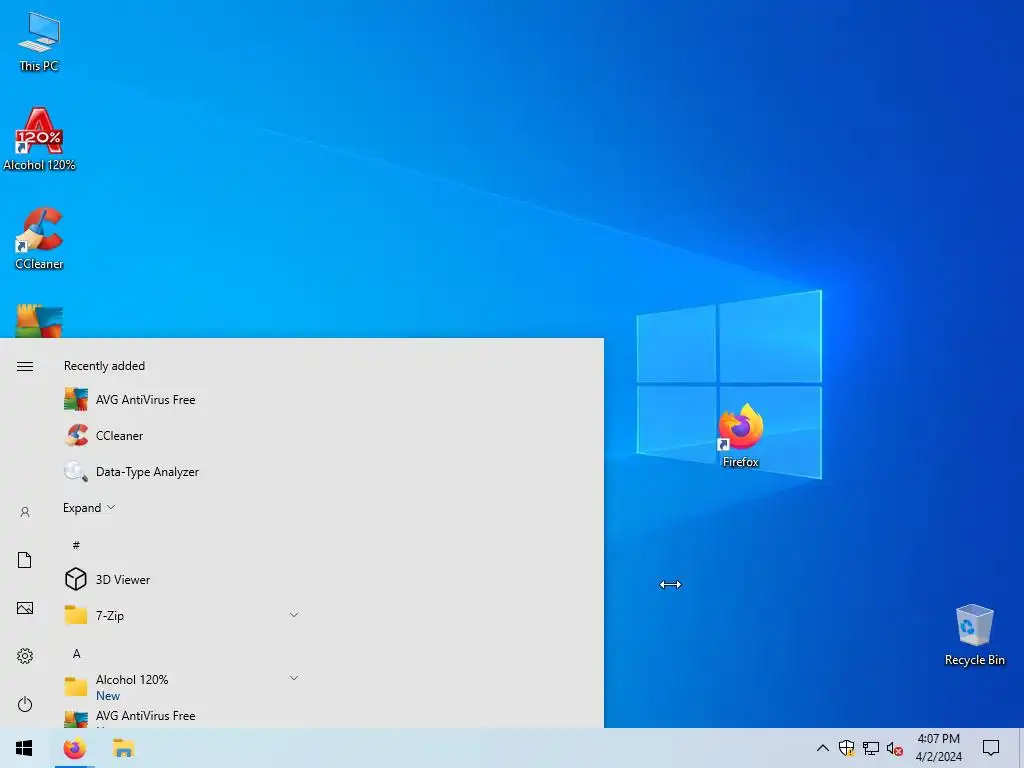
Task: Open Settings gear in Start sidebar
Action: [x=25, y=656]
